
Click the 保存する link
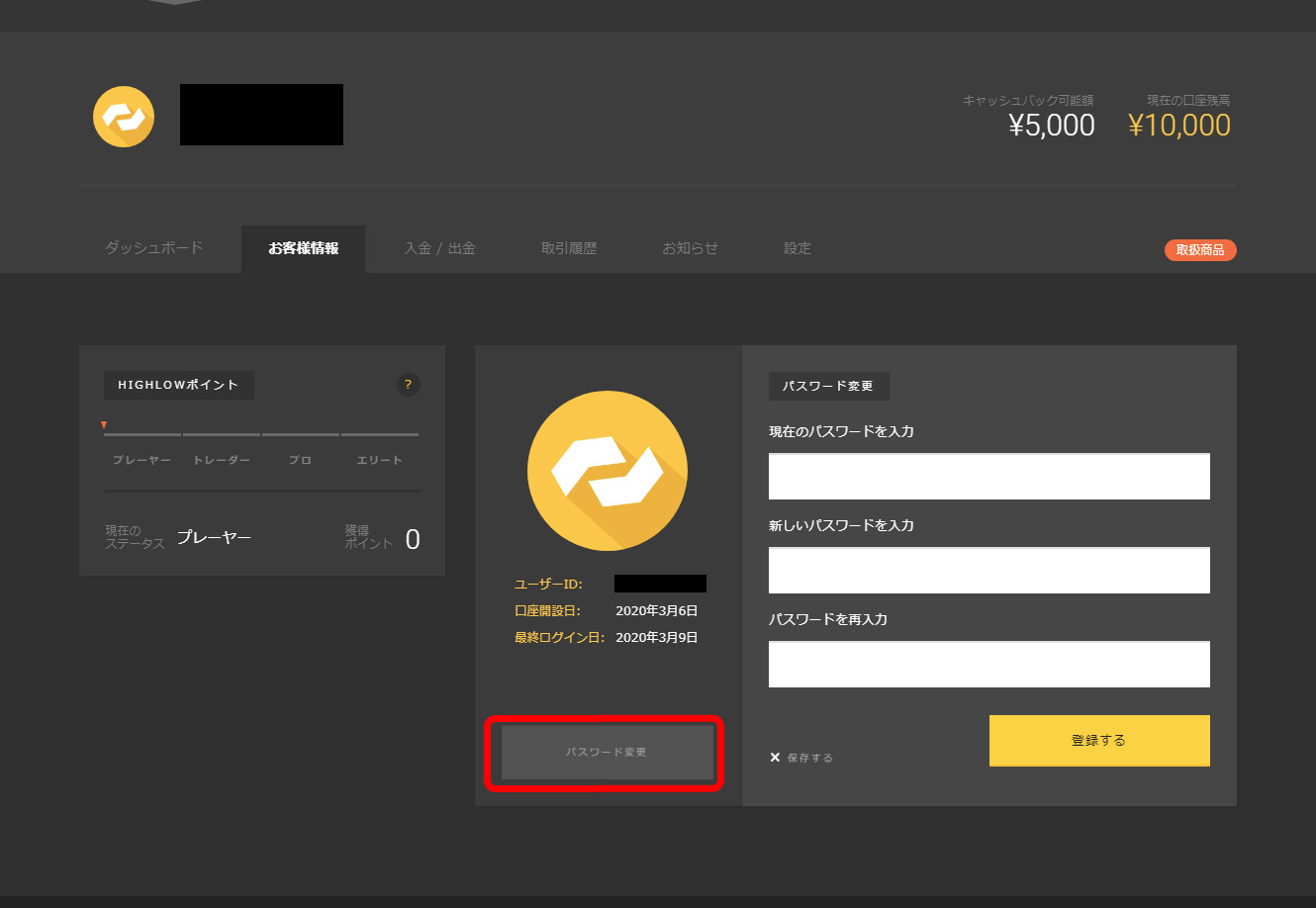click(809, 758)
